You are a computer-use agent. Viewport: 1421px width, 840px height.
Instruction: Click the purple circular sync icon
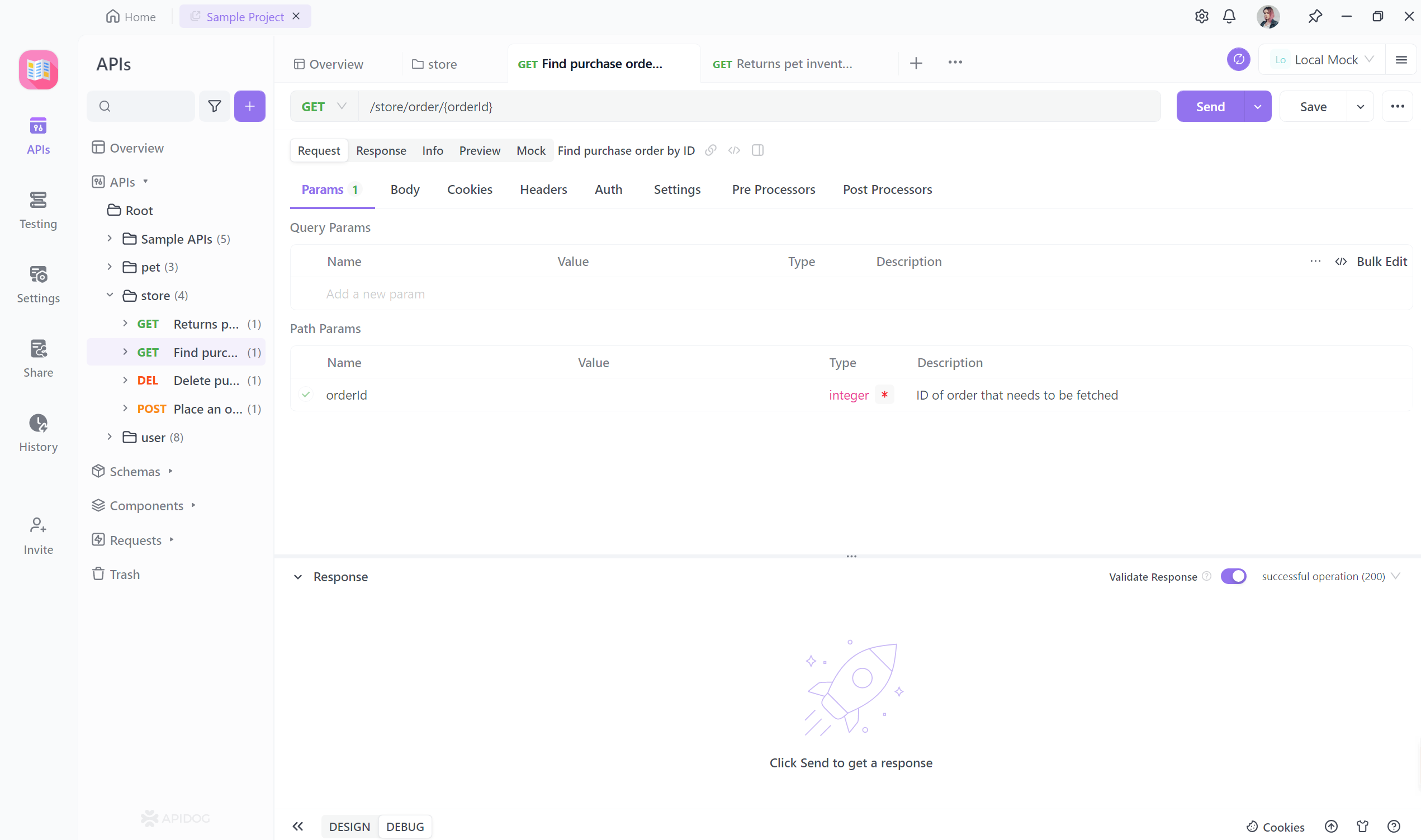[1238, 59]
